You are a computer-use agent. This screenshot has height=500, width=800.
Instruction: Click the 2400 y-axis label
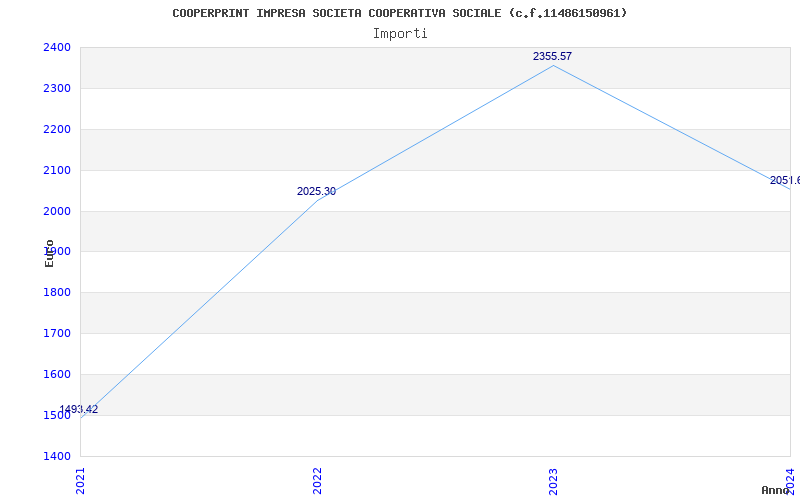click(x=57, y=47)
